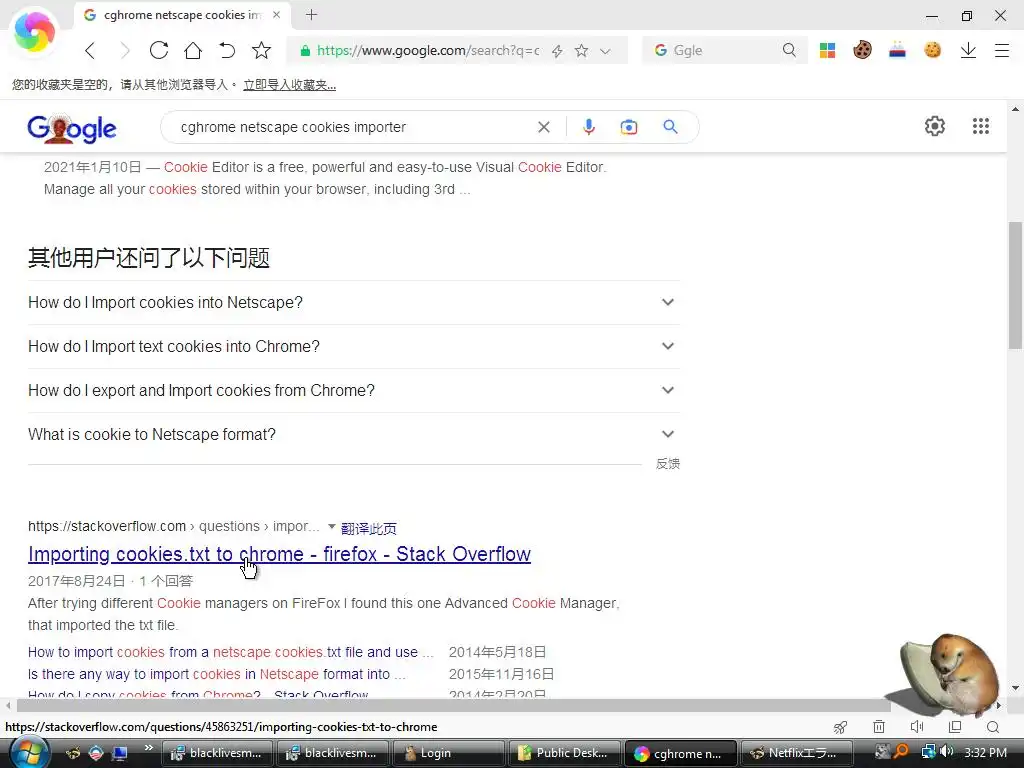Switch to the Login taskbar window
Viewport: 1024px width, 768px height.
tap(449, 753)
